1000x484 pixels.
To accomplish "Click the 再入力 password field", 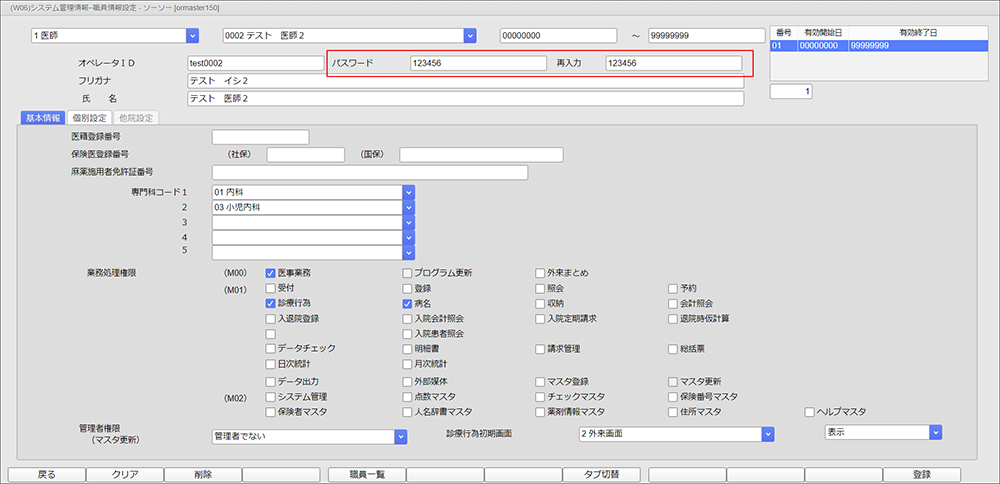I will click(x=673, y=63).
